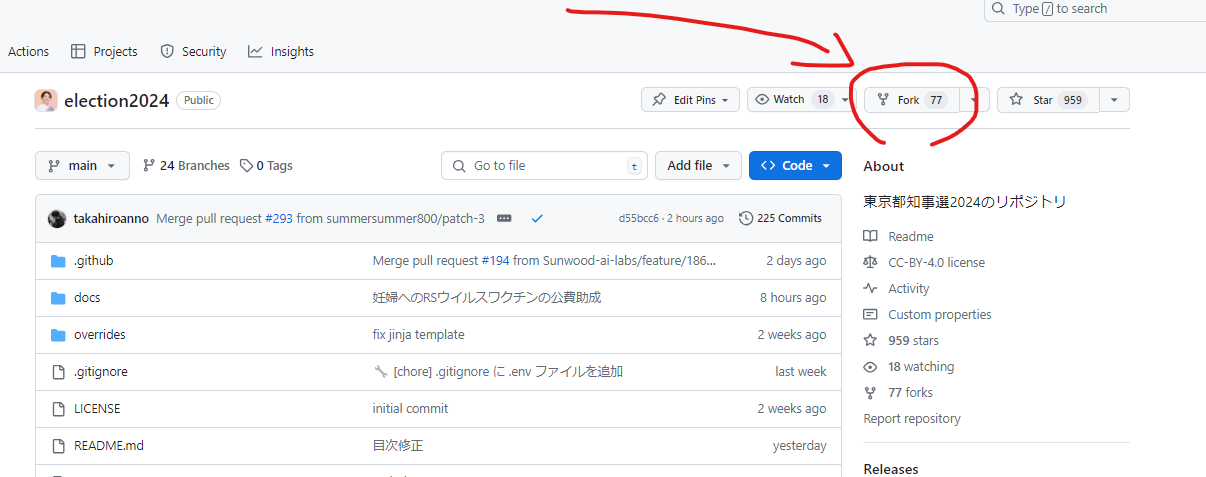The image size is (1206, 477).
Task: Open the main branch selector dropdown
Action: click(x=82, y=165)
